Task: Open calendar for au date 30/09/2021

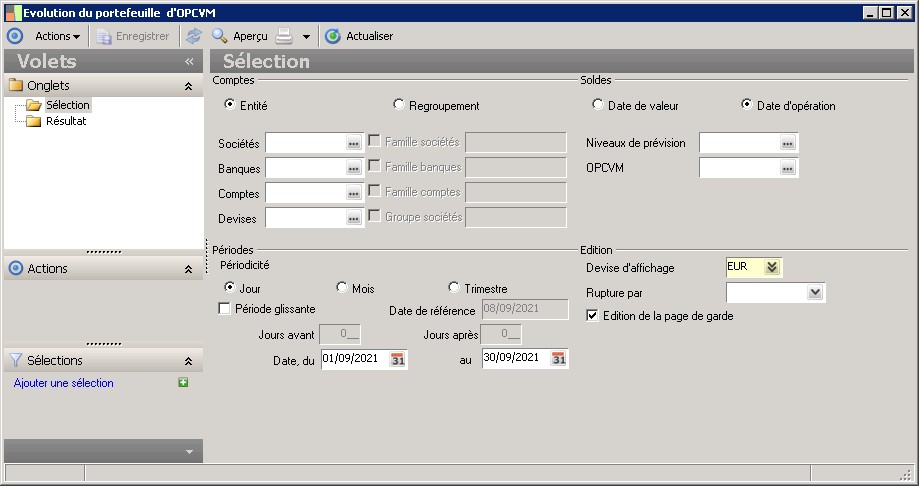Action: [x=559, y=359]
